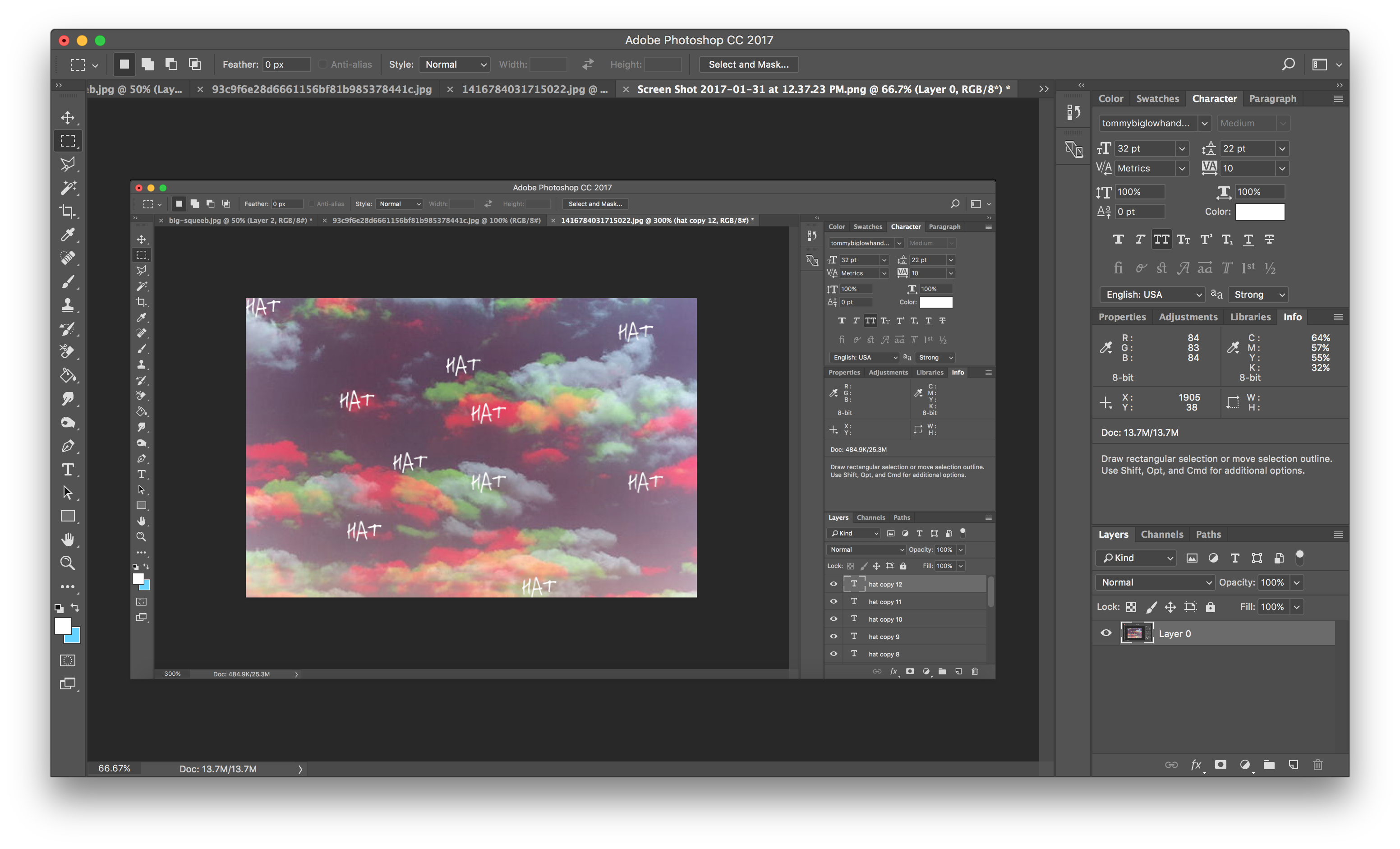Select the Move tool in left toolbar
This screenshot has width=1400, height=849.
pyautogui.click(x=68, y=118)
